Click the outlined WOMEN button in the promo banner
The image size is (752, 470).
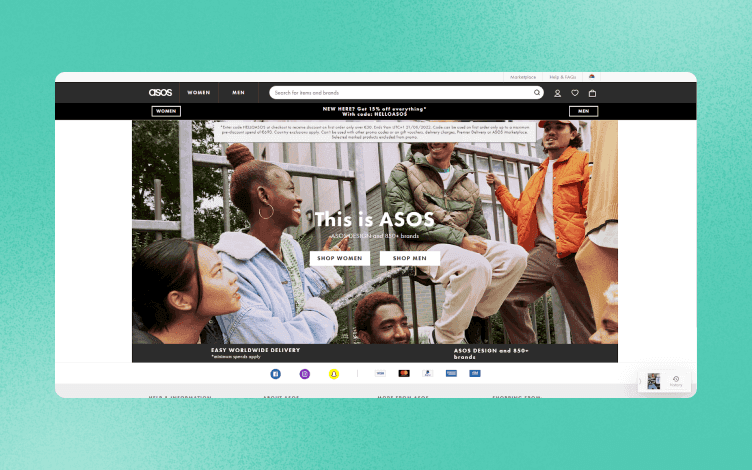[x=166, y=111]
